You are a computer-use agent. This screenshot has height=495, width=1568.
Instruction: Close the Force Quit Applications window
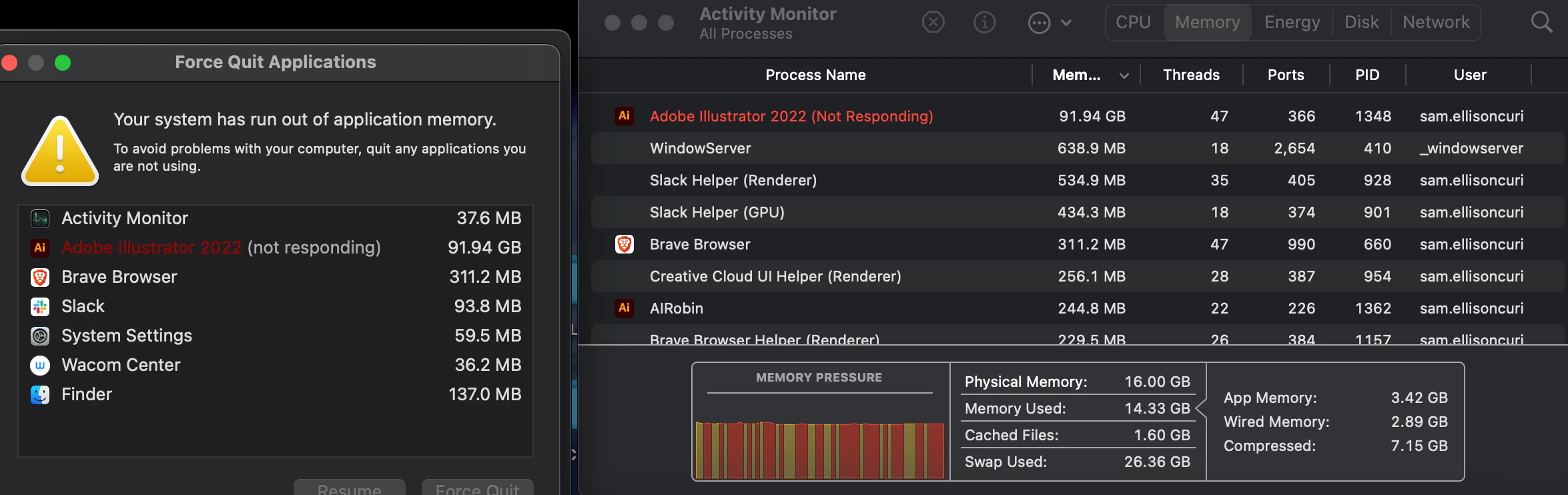9,63
